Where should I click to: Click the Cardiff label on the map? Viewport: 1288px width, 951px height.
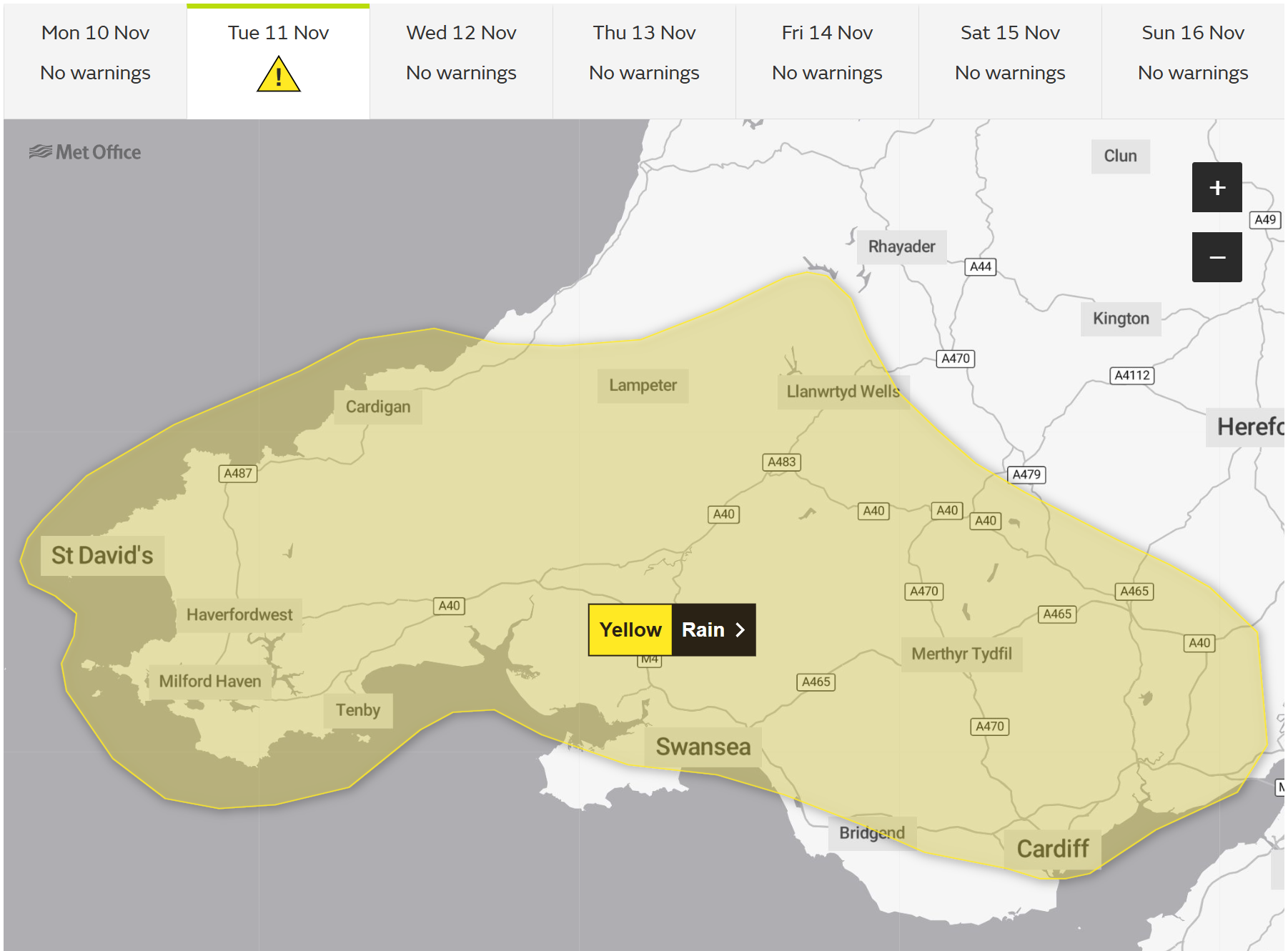[1052, 849]
